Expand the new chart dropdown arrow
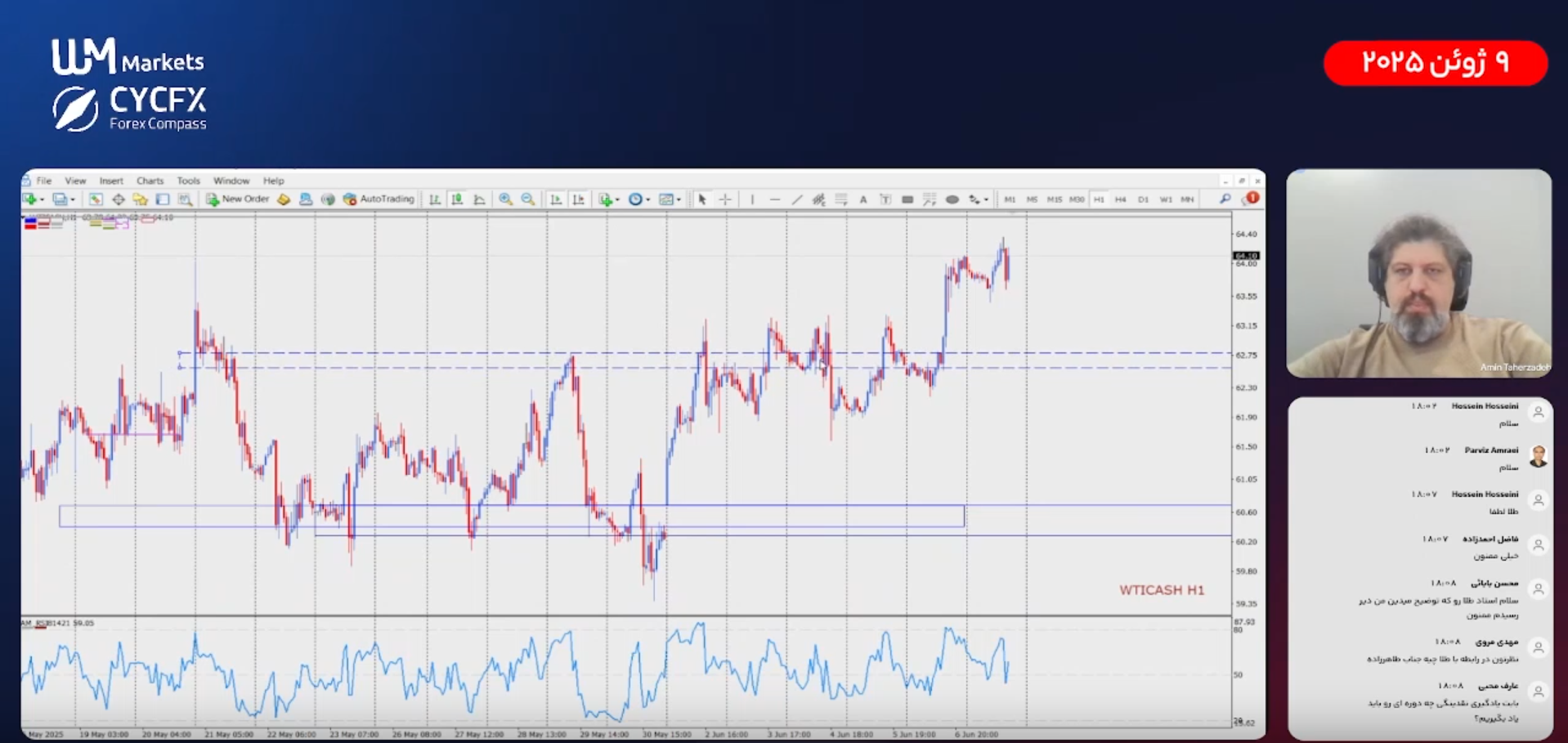 43,200
